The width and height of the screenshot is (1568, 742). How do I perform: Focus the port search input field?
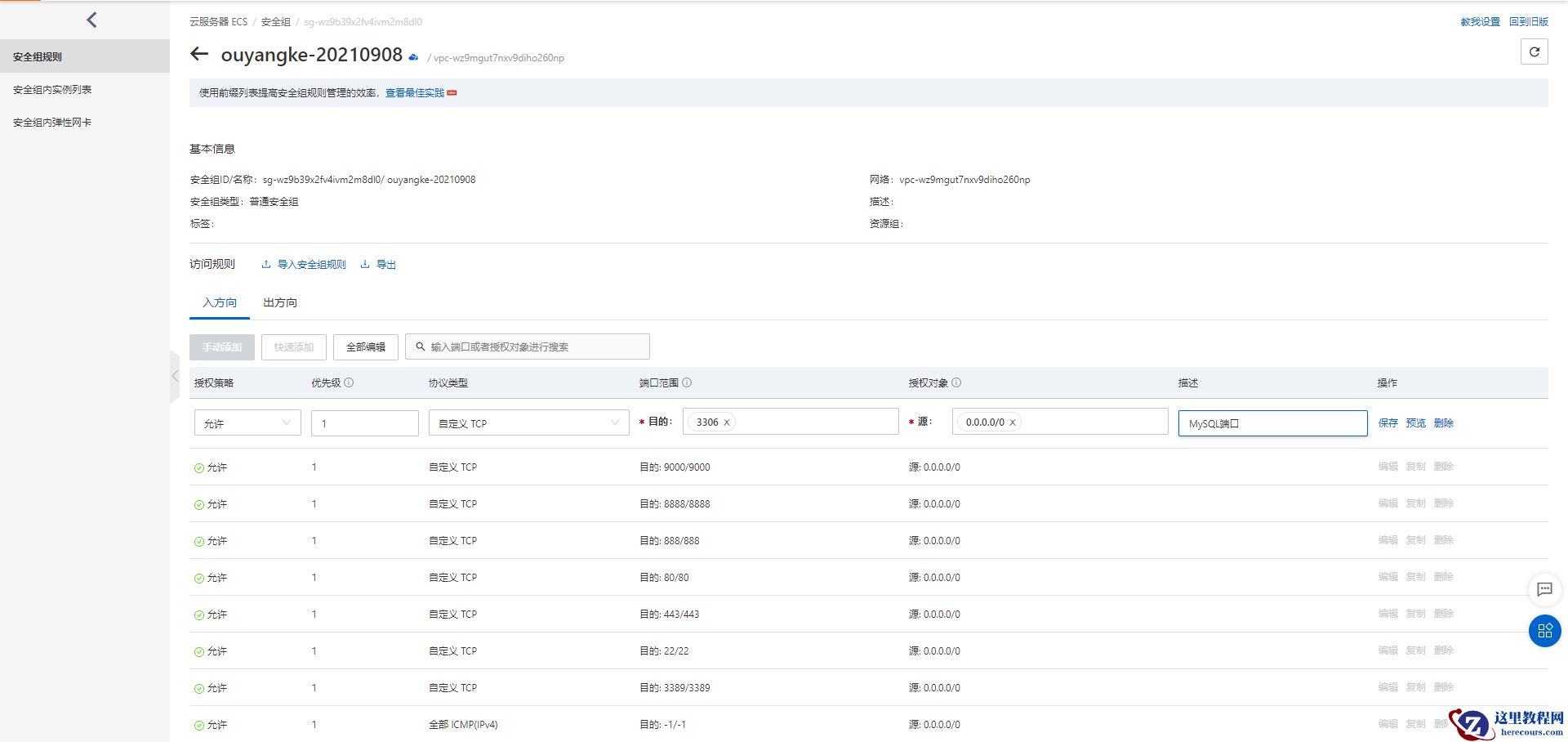tap(535, 347)
